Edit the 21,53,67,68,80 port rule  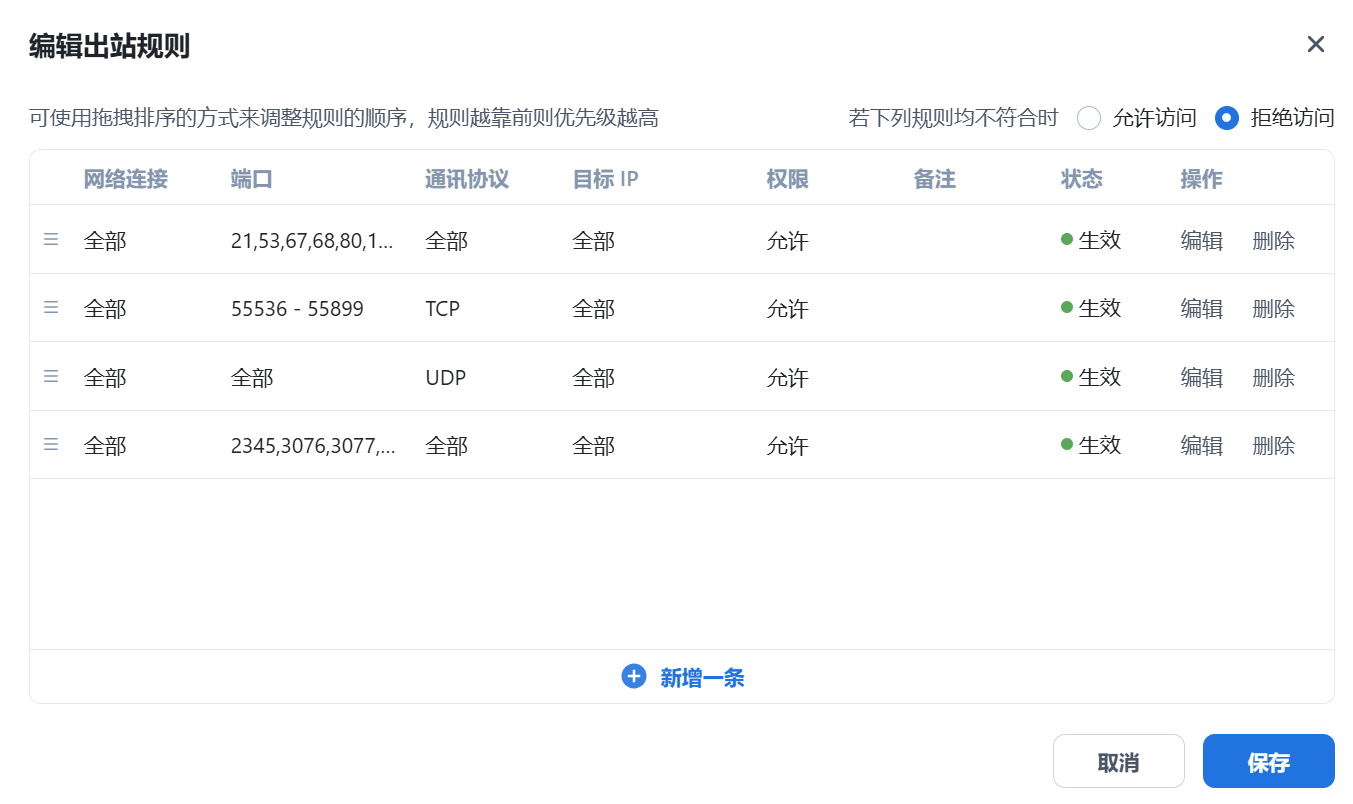click(1202, 240)
